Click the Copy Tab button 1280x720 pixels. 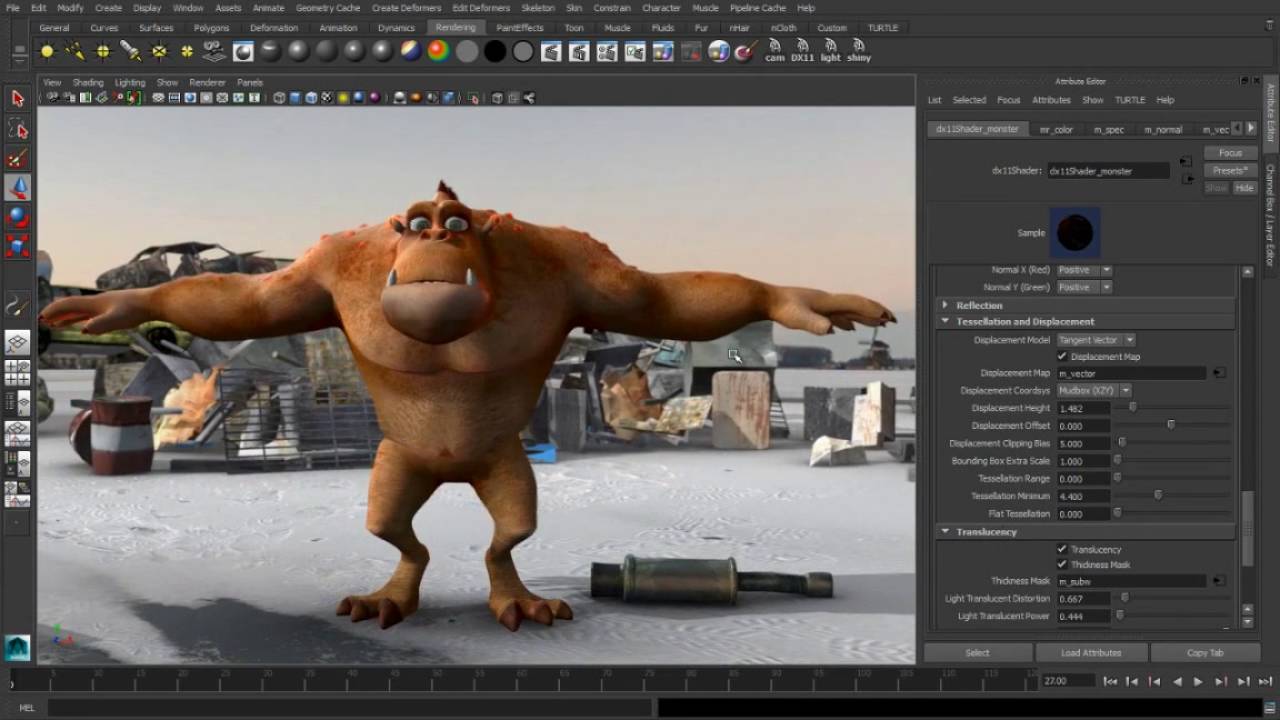click(1205, 653)
